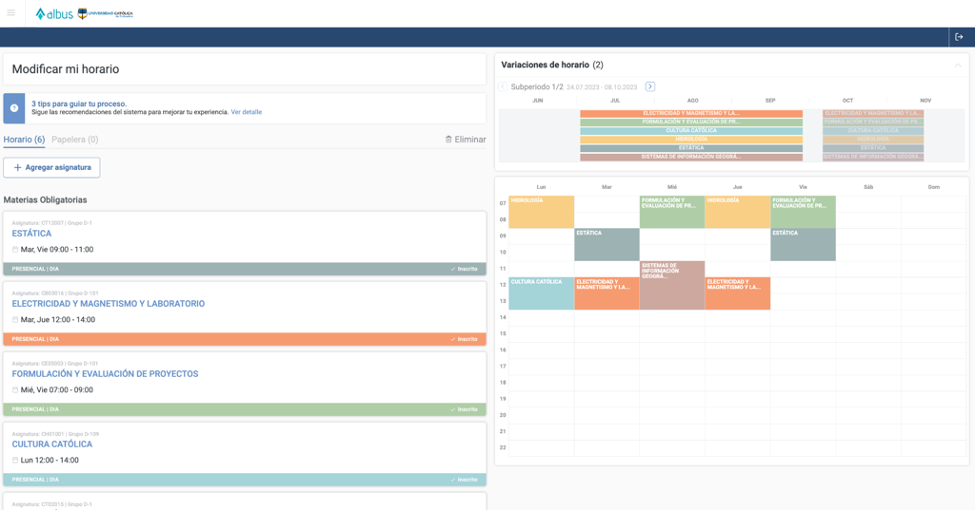977x510 pixels.
Task: Click 'Mar, Jue 12:00 - 14:00' schedule text
Action: tap(58, 320)
